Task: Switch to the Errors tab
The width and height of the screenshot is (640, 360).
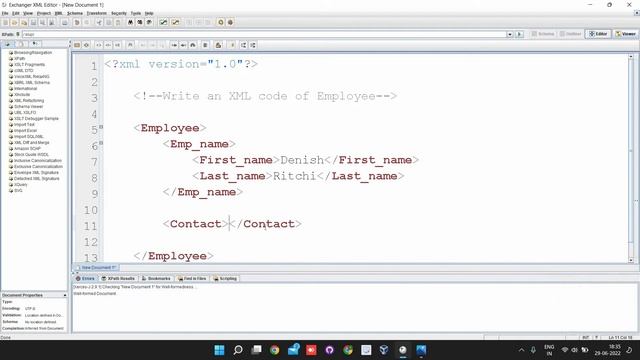Action: tap(85, 278)
